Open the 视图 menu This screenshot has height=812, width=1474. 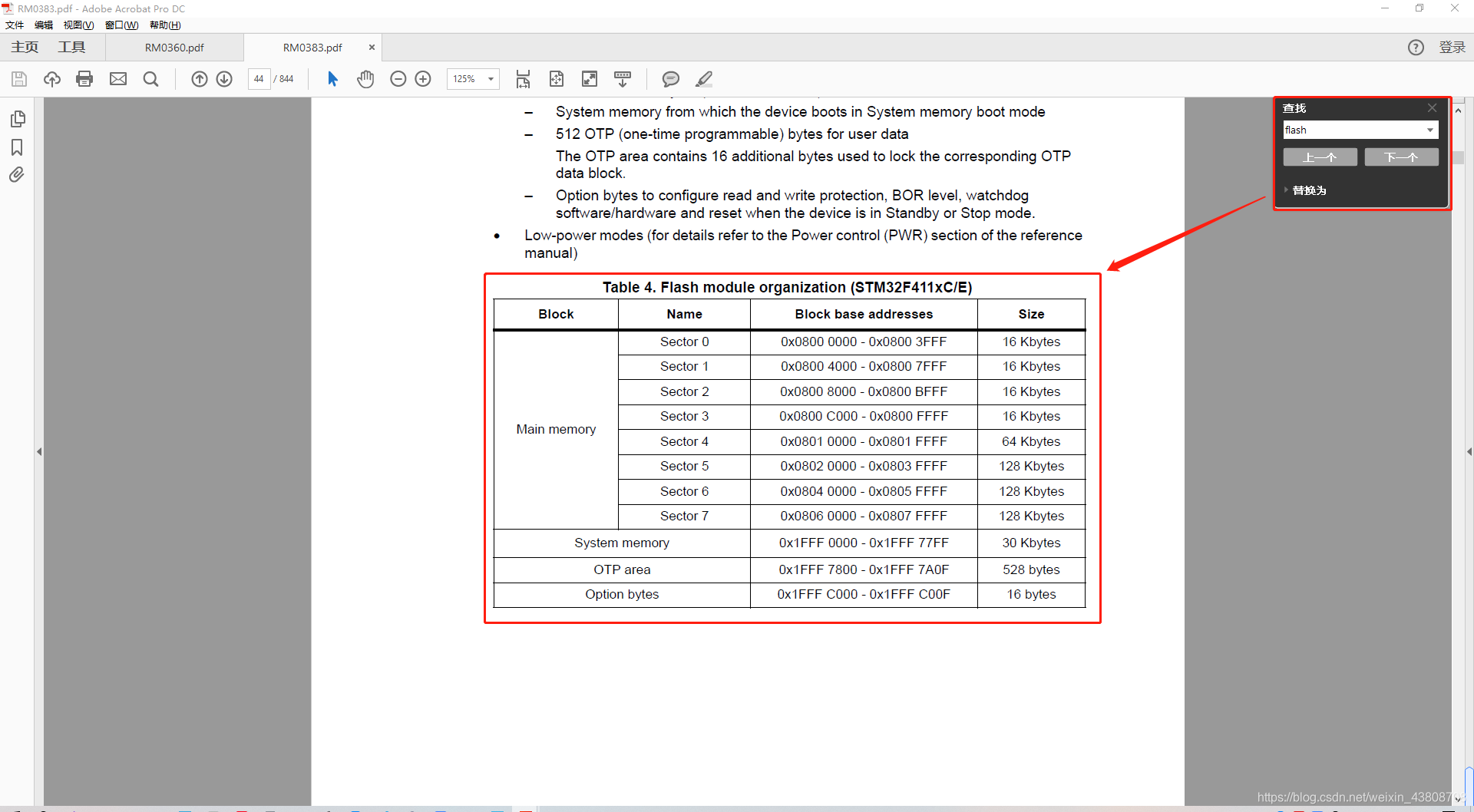[78, 25]
